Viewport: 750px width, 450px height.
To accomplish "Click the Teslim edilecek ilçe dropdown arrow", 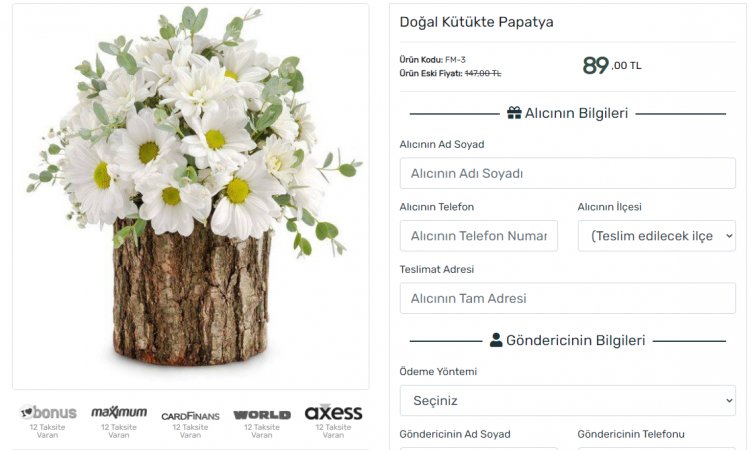I will pos(729,236).
